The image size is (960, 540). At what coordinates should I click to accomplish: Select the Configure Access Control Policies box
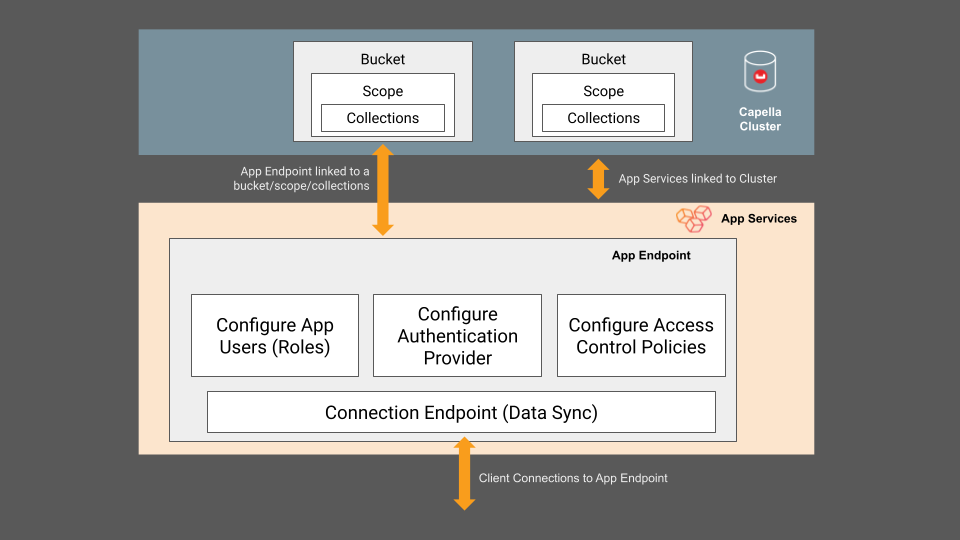pos(641,336)
